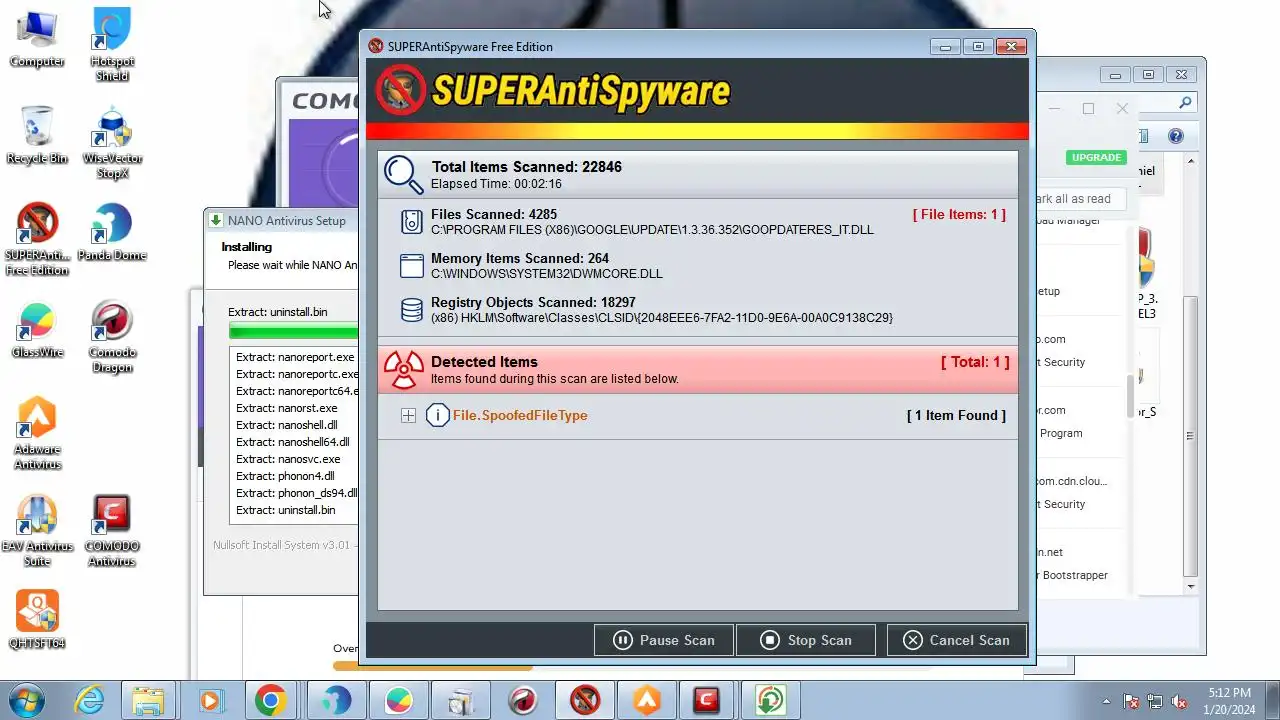Select WiseVector StopX desktop shortcut

pyautogui.click(x=112, y=142)
